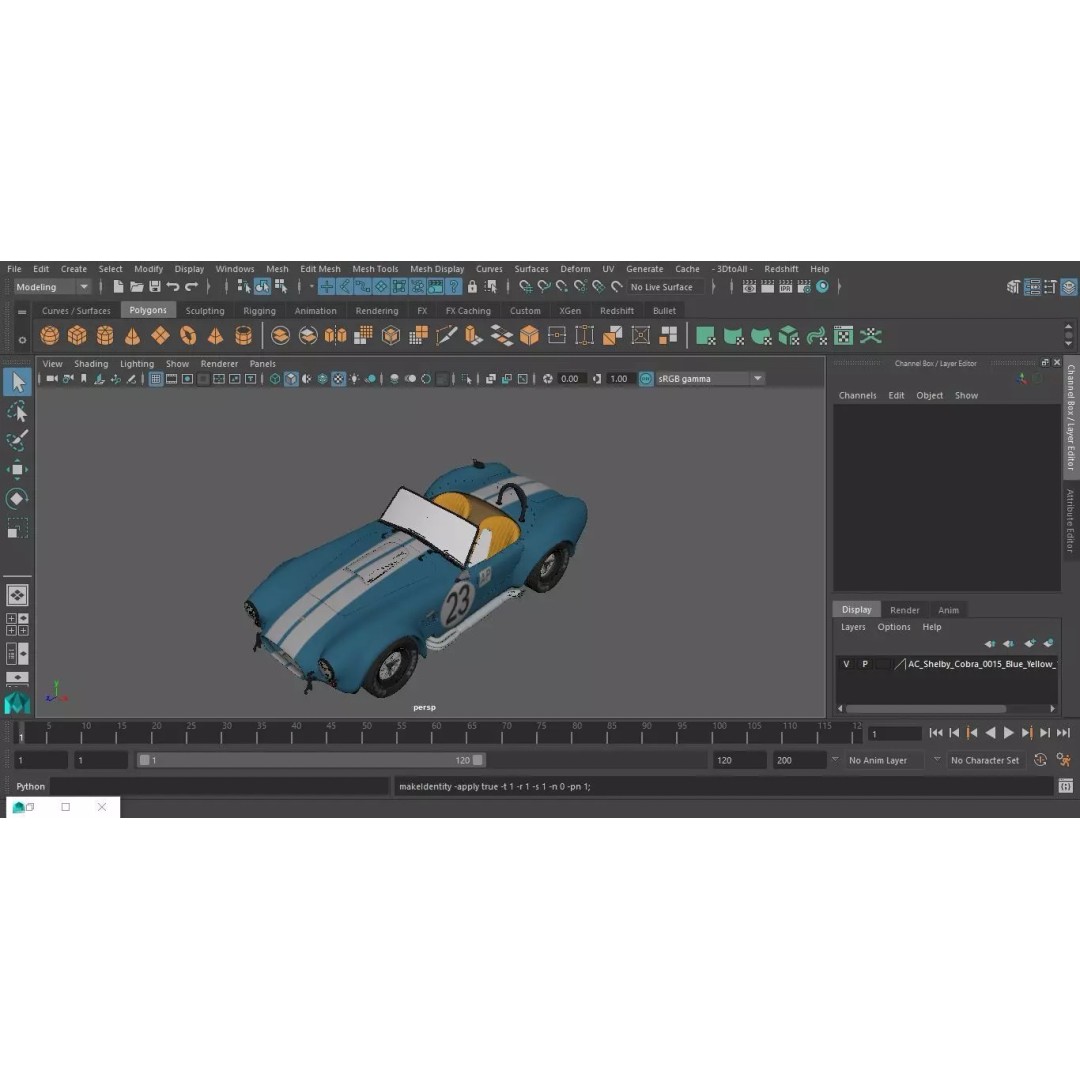Open the viewport Shading menu
The image size is (1080, 1080).
point(91,364)
